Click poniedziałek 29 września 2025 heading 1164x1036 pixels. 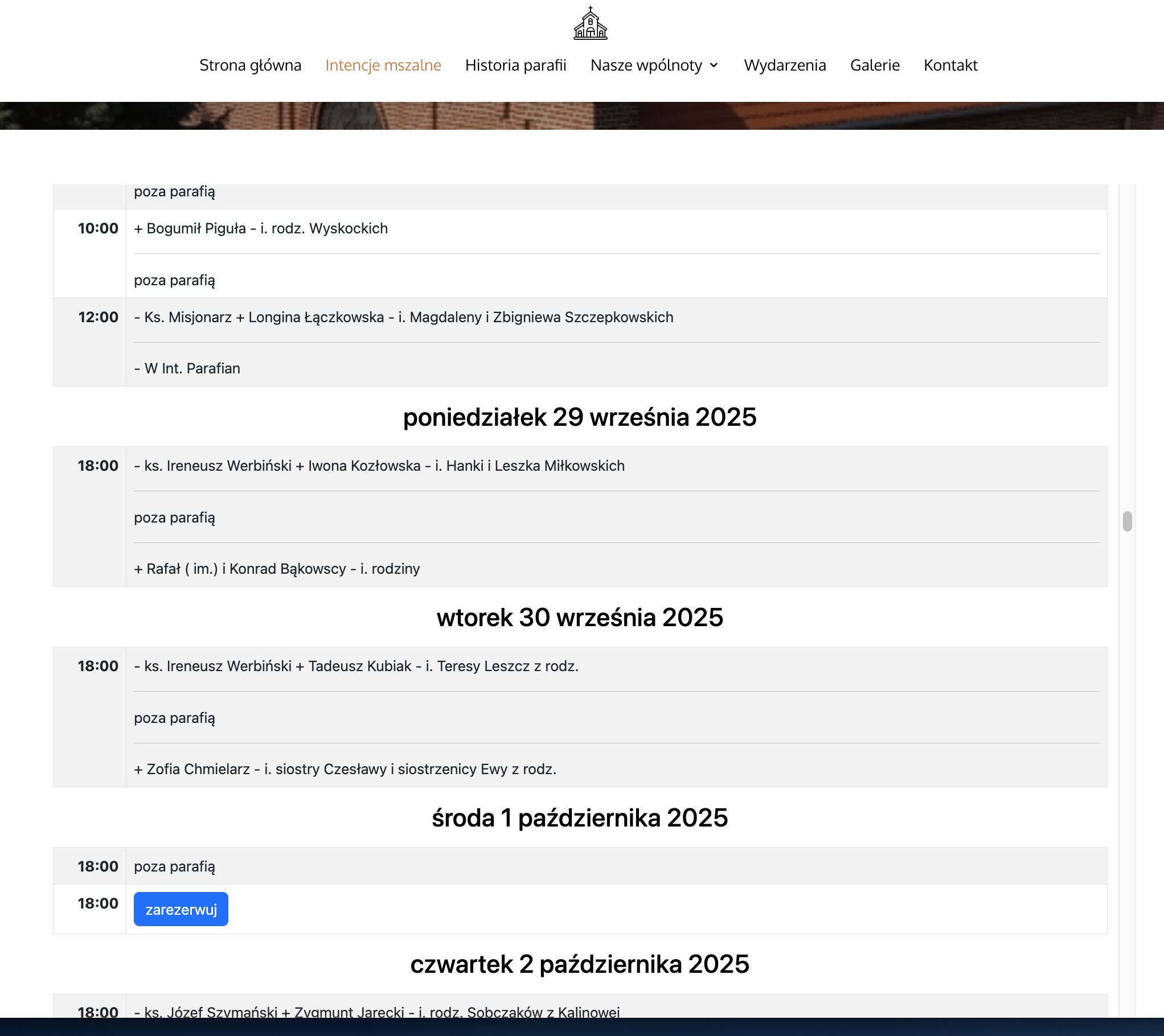point(580,417)
